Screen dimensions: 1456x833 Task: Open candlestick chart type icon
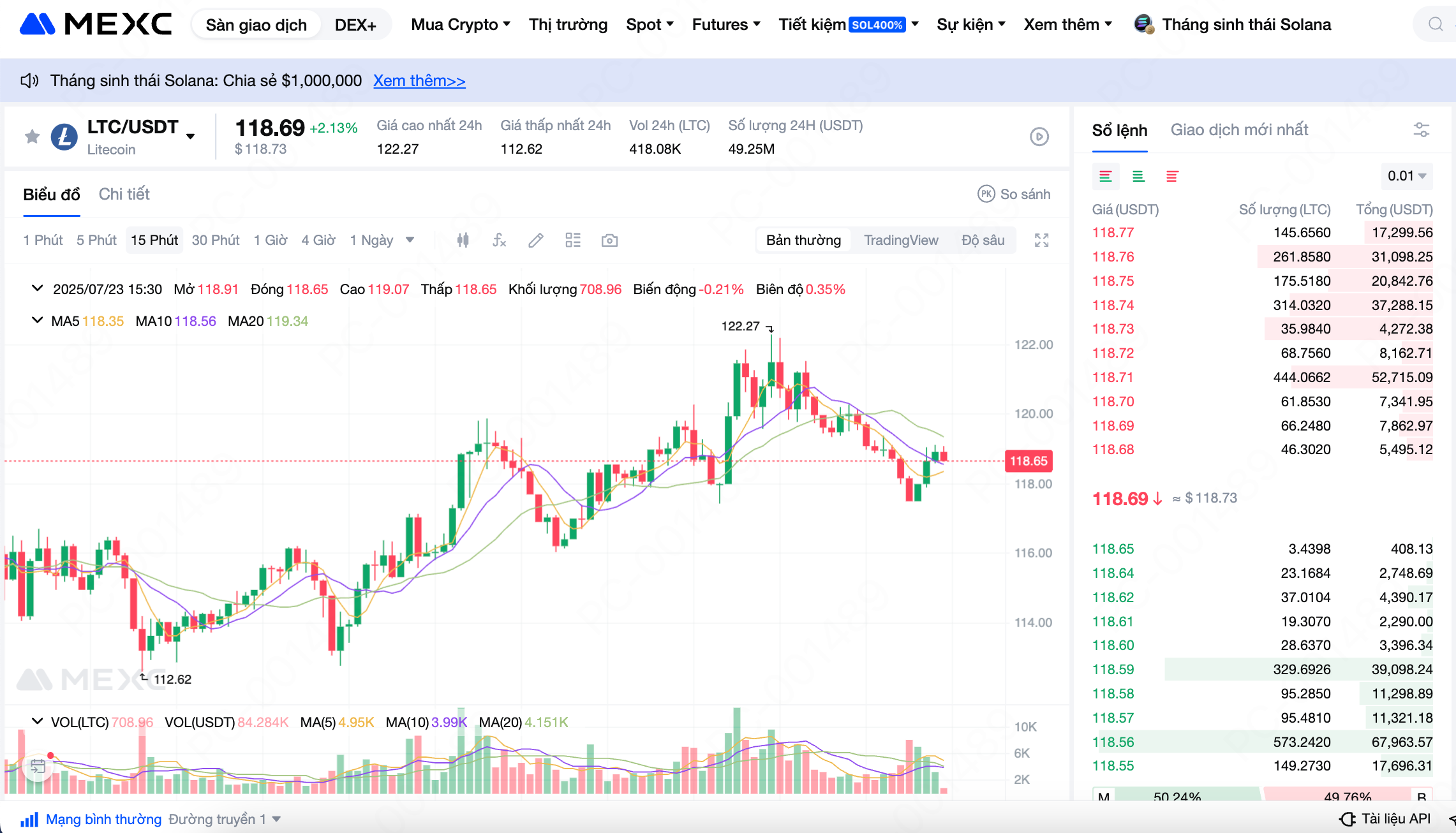tap(463, 240)
